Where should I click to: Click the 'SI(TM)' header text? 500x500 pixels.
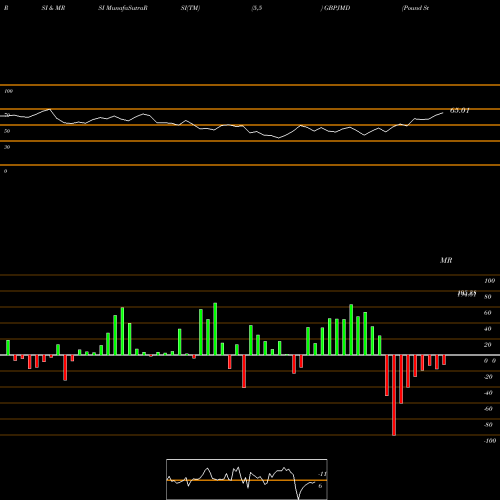pos(190,8)
